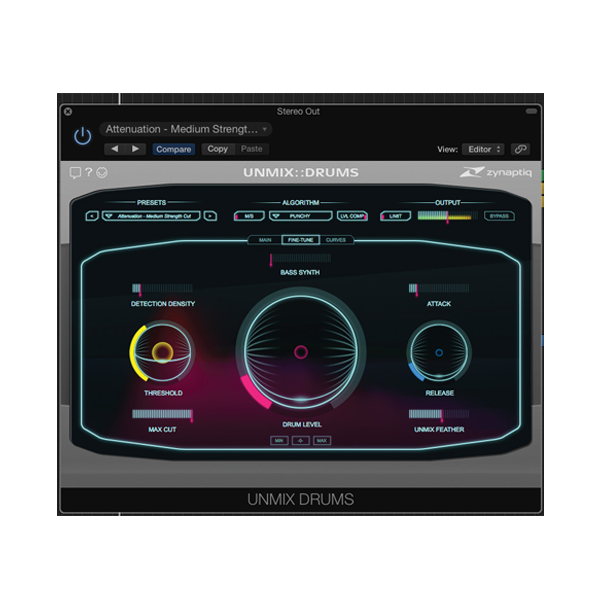Click the Zynaptiq logo
This screenshot has height=600, width=600.
pyautogui.click(x=496, y=172)
